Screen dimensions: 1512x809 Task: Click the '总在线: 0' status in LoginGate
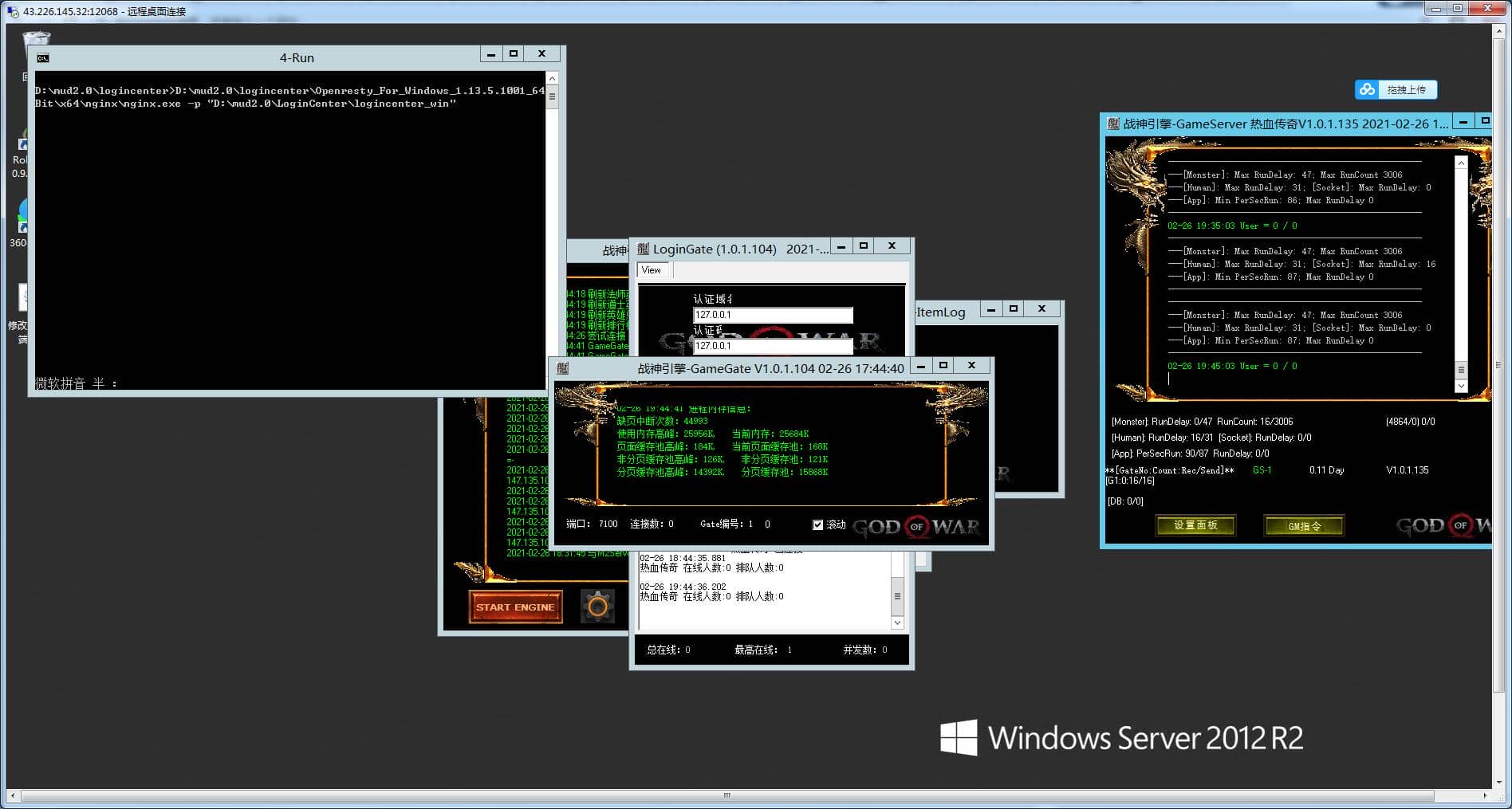click(x=668, y=650)
